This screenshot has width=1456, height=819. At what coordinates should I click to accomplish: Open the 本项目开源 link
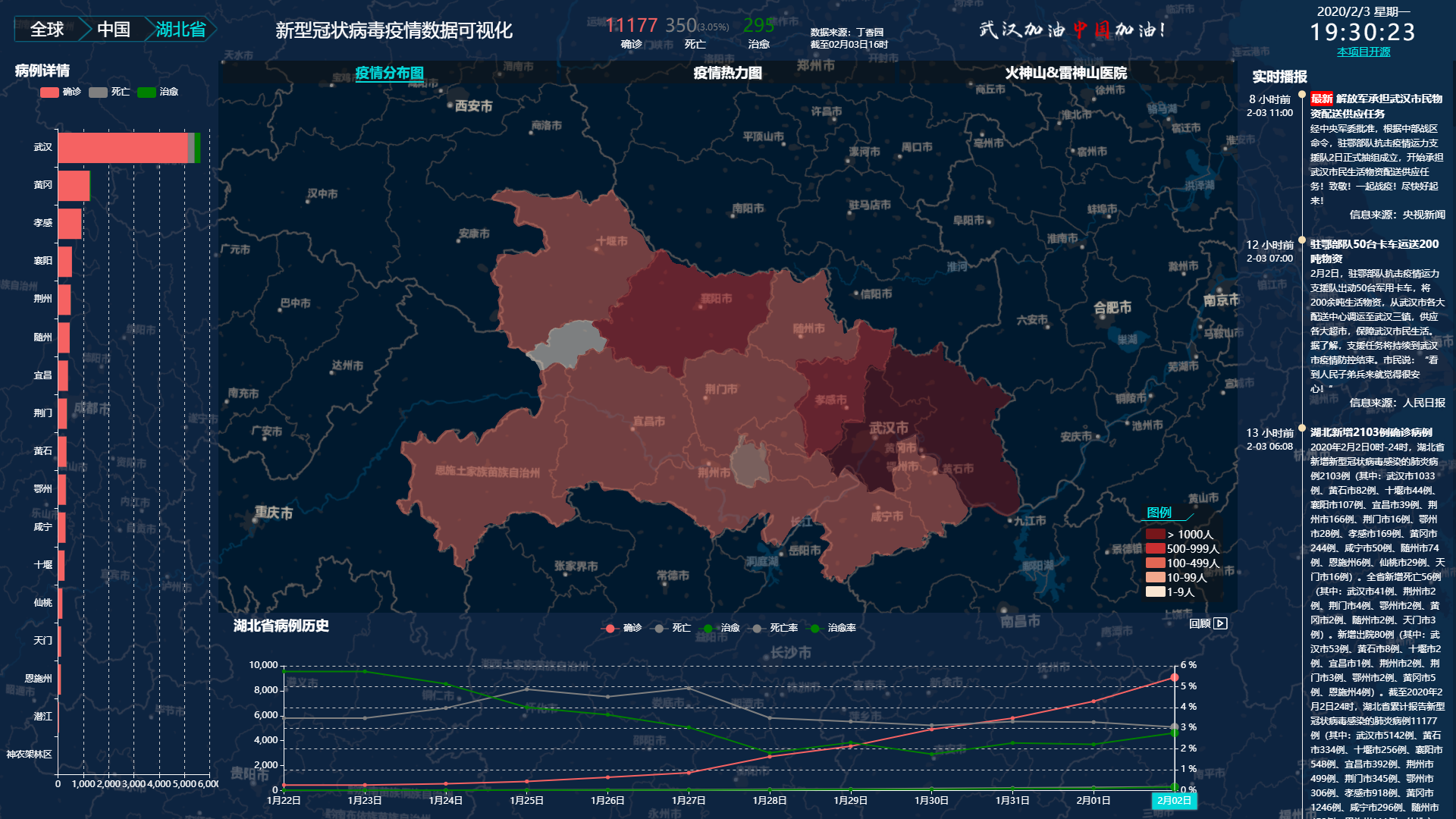[1363, 52]
